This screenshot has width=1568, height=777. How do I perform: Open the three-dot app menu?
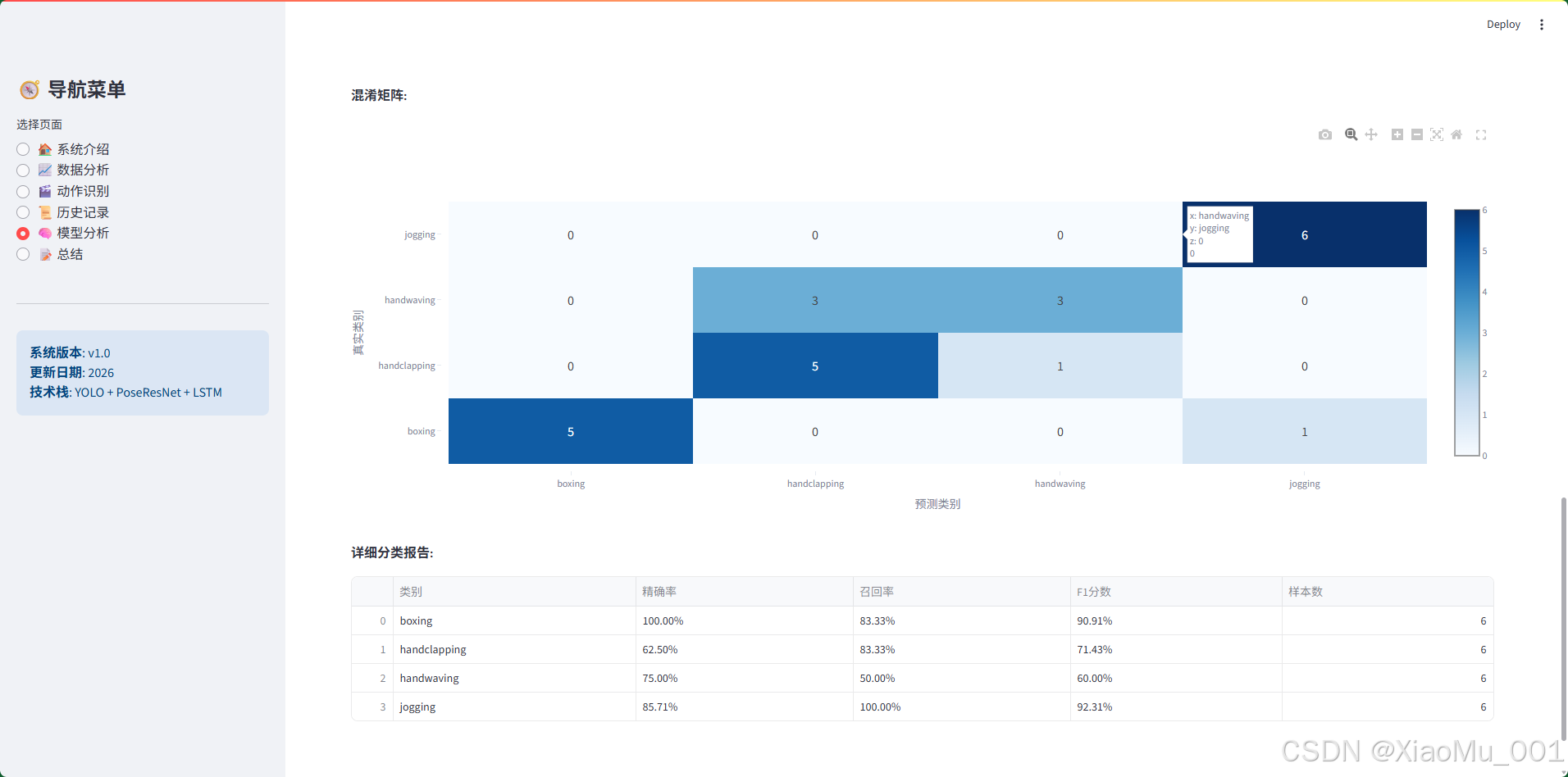pos(1542,25)
